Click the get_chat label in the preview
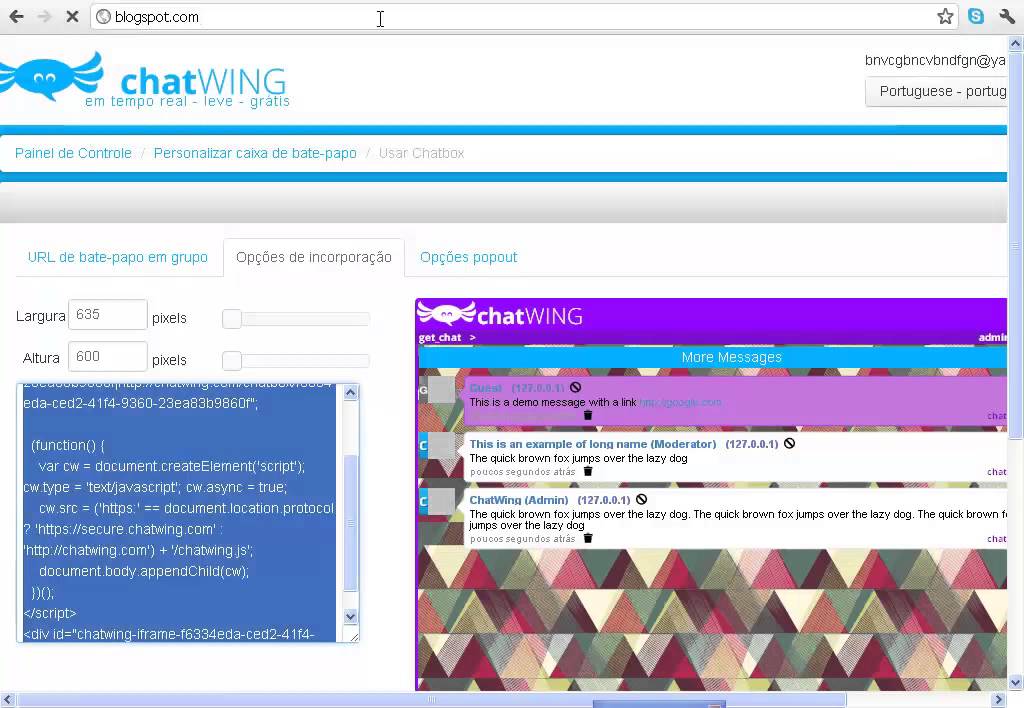 tap(440, 338)
